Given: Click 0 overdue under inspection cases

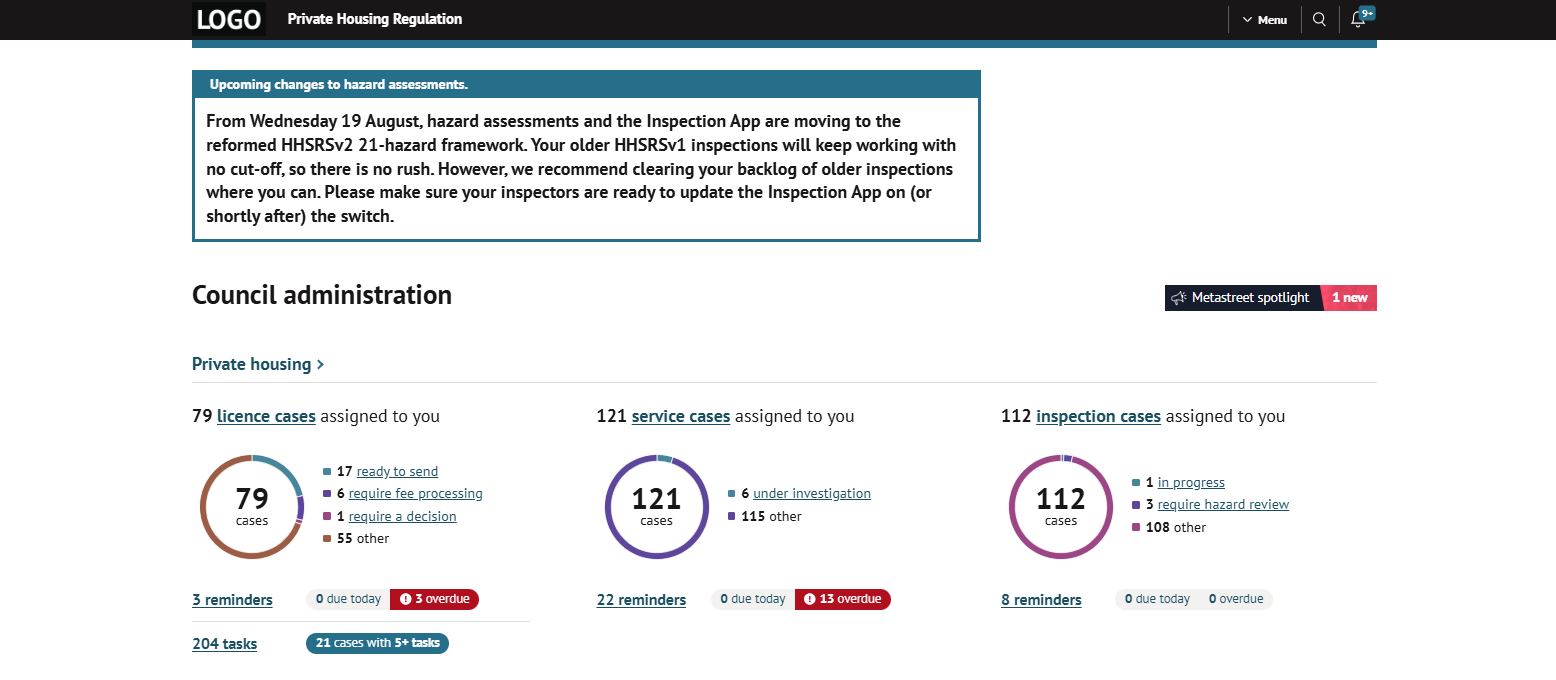Looking at the screenshot, I should pyautogui.click(x=1236, y=599).
